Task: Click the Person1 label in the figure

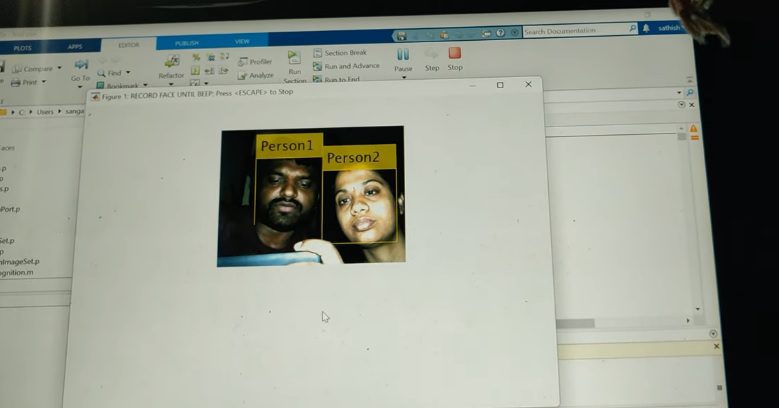Action: (288, 146)
